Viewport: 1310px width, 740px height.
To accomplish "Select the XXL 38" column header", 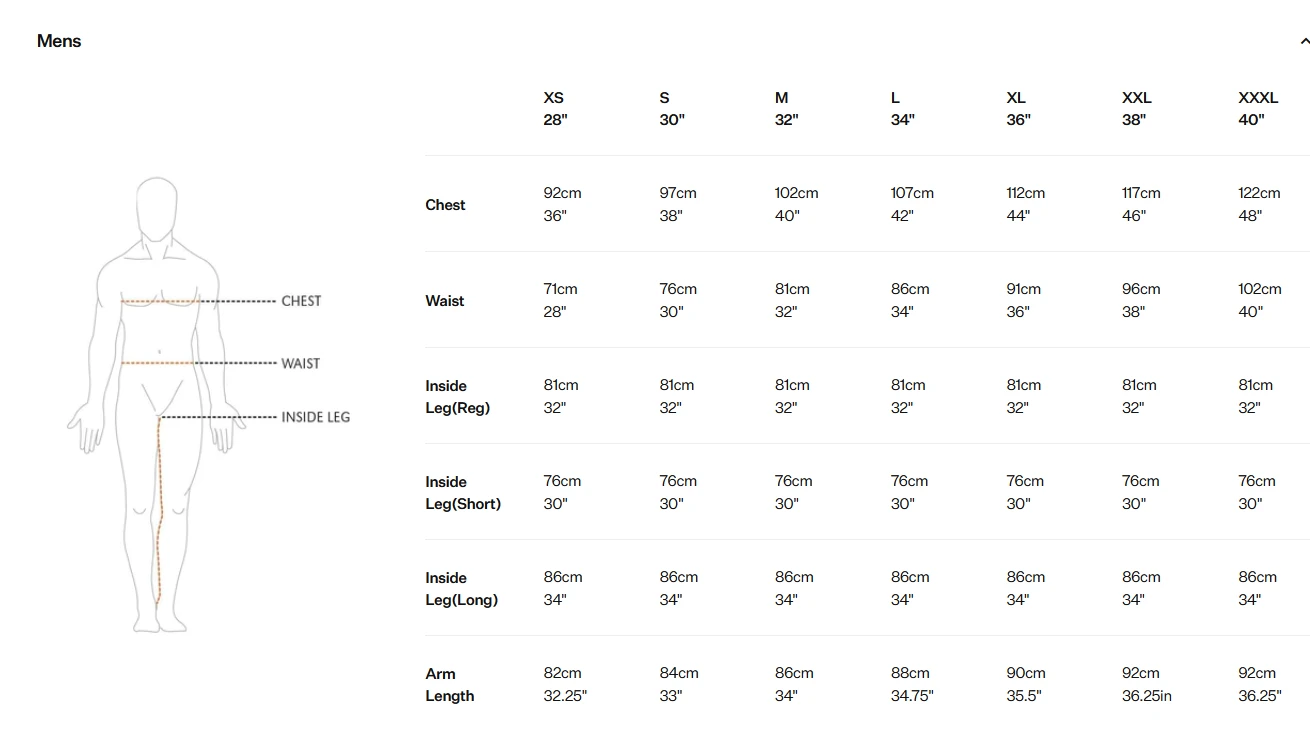I will pyautogui.click(x=1136, y=109).
